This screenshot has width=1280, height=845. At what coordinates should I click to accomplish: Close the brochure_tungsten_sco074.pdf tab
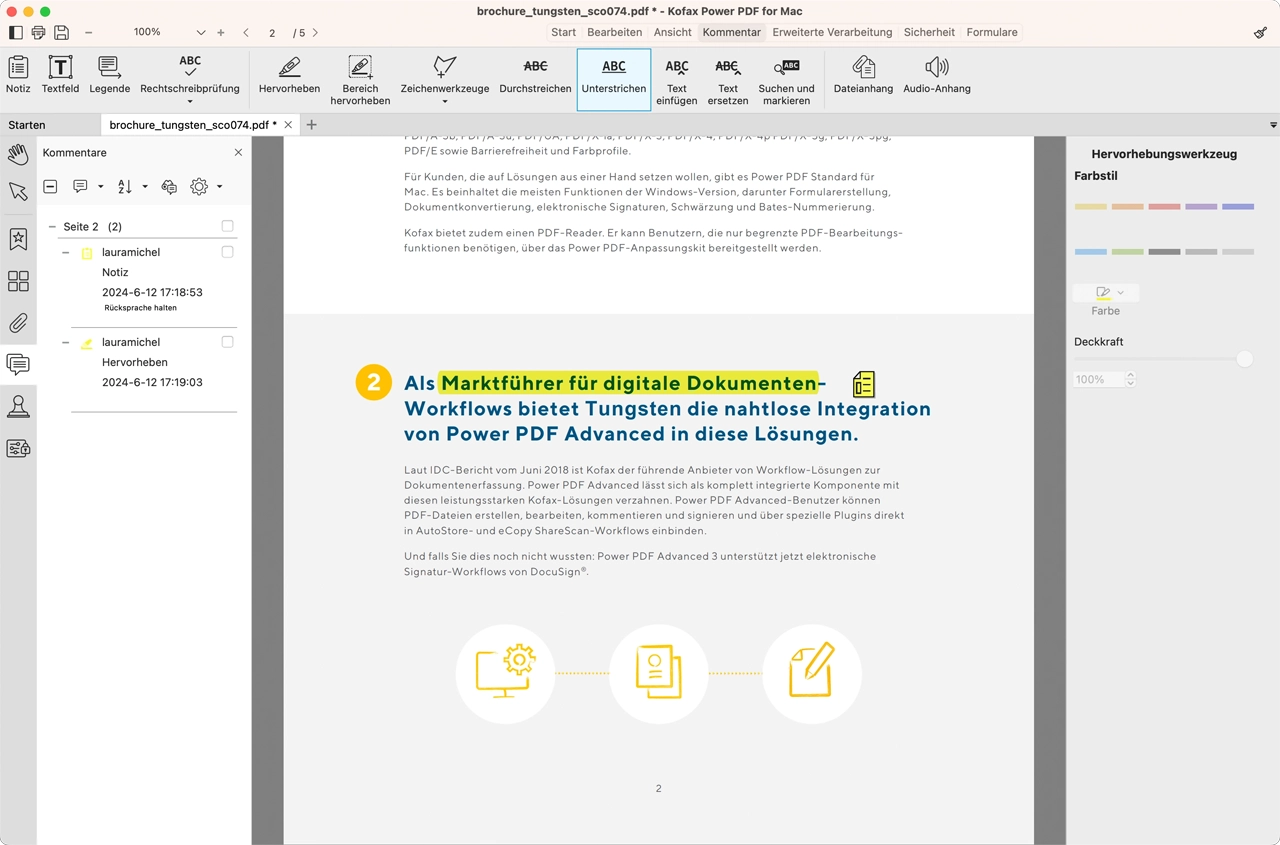289,125
